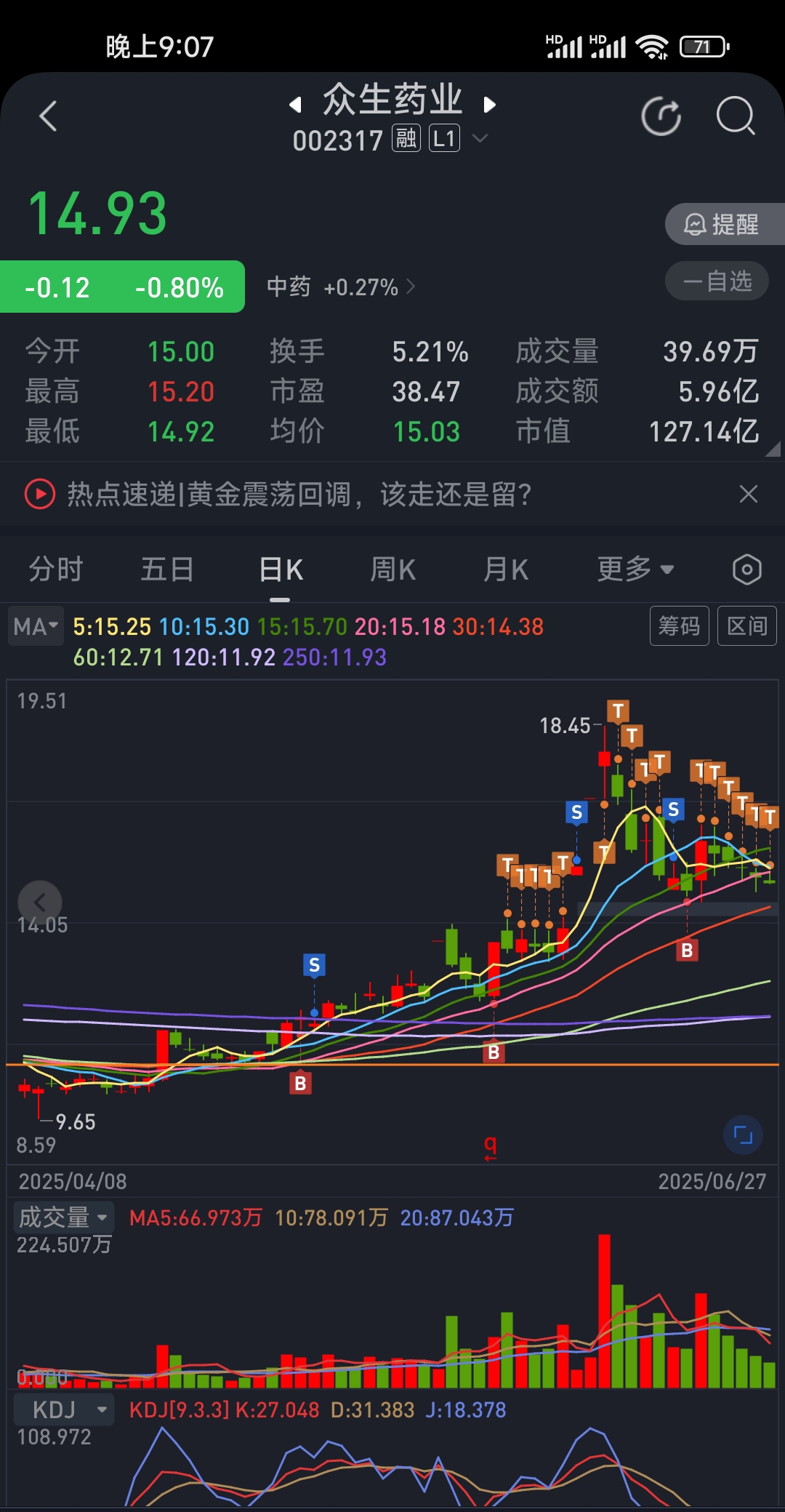
Task: Tap the 融 margin-trading badge
Action: [406, 138]
